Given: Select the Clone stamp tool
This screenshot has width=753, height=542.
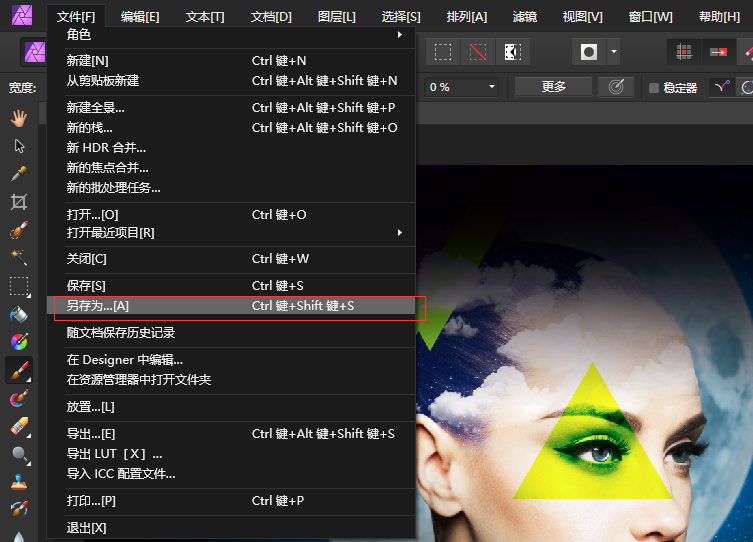Looking at the screenshot, I should 19,482.
